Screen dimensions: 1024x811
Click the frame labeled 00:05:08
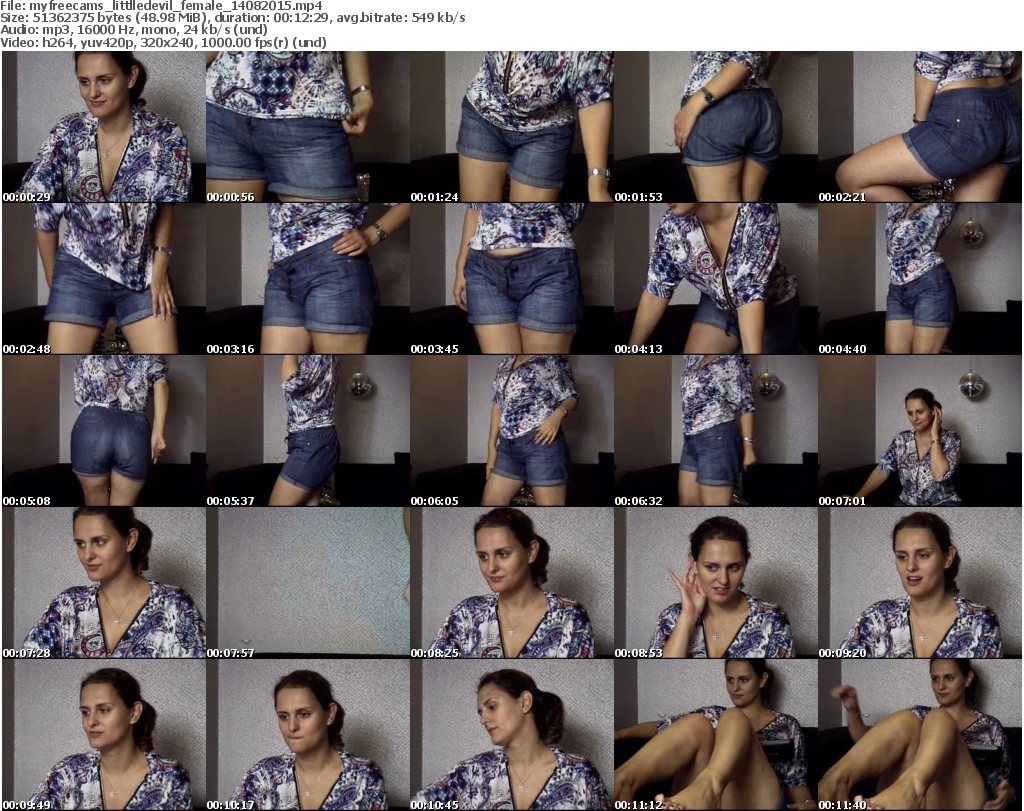(103, 431)
